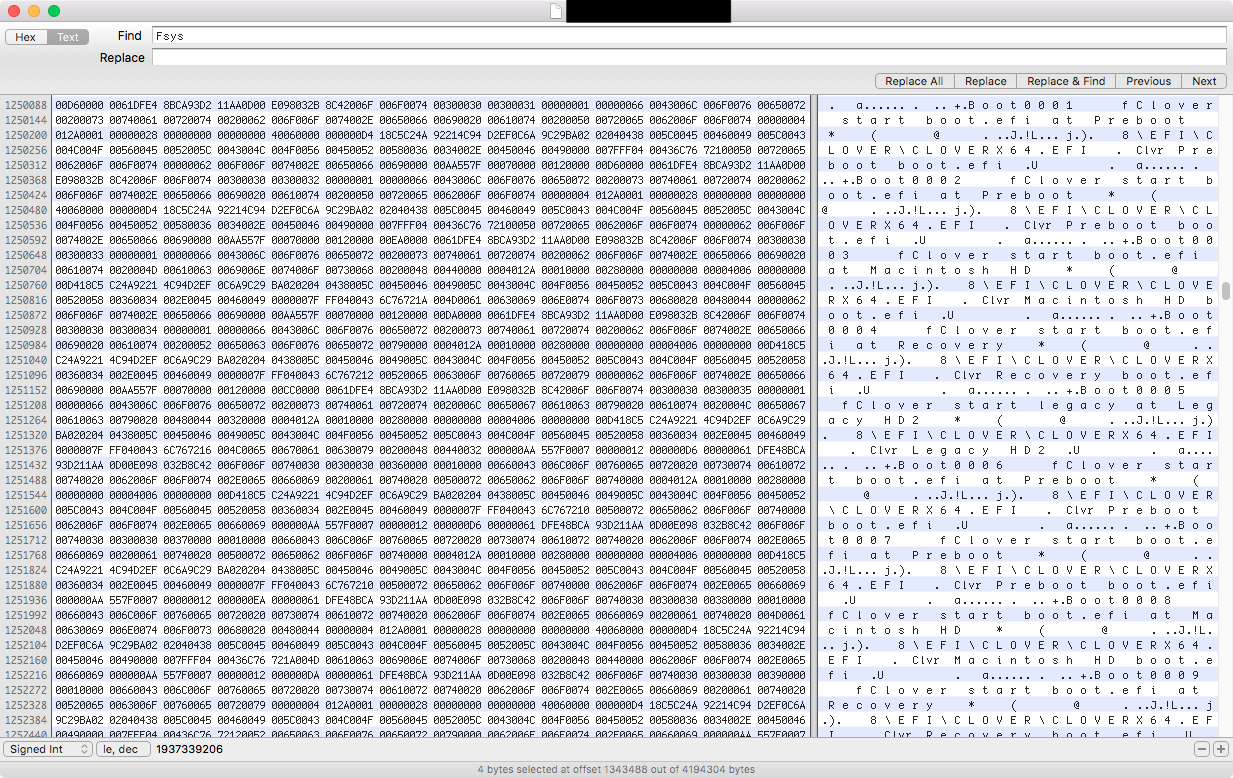
Task: Click the Replace button
Action: coord(985,81)
